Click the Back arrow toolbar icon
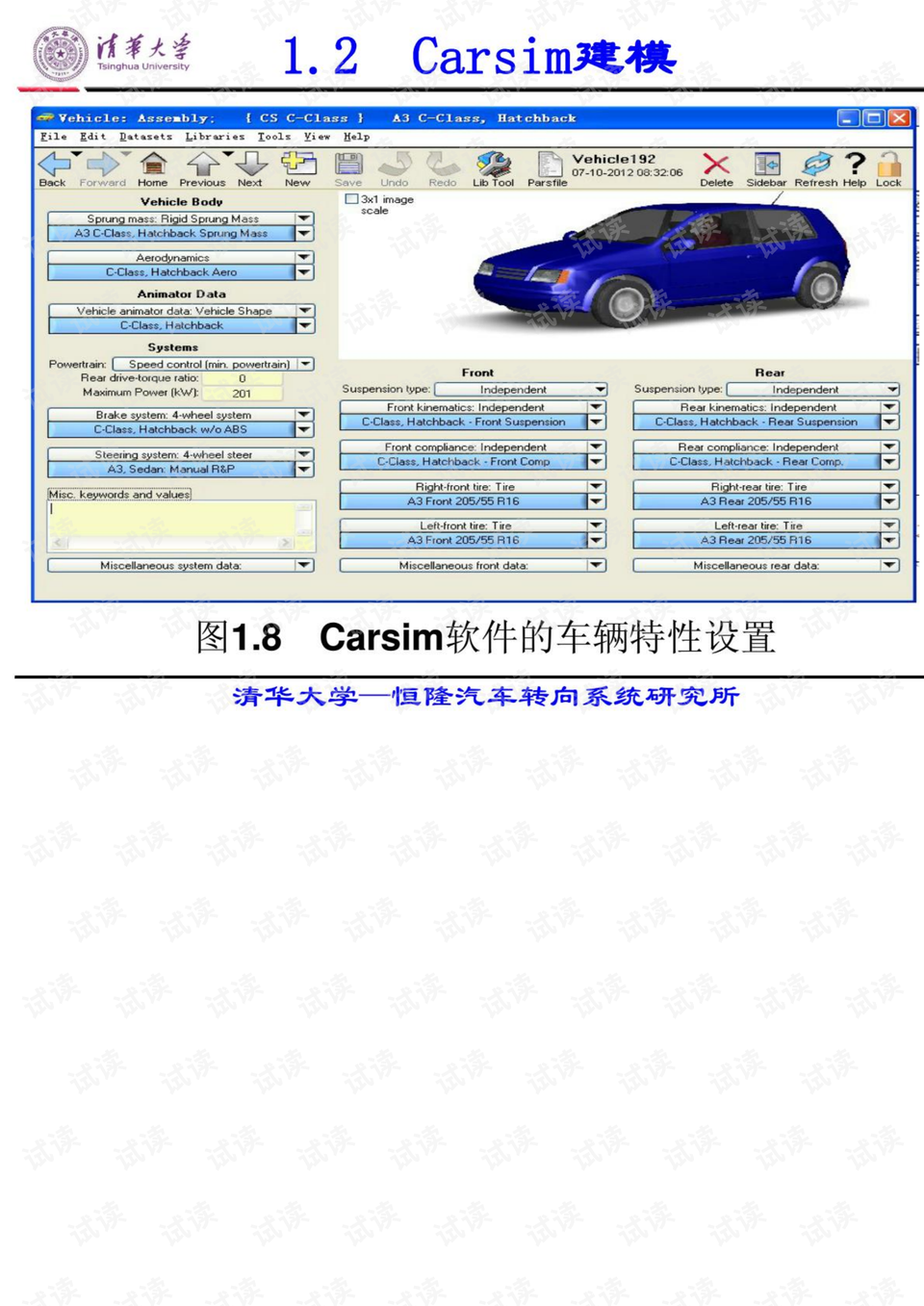The width and height of the screenshot is (924, 1306). [x=53, y=166]
